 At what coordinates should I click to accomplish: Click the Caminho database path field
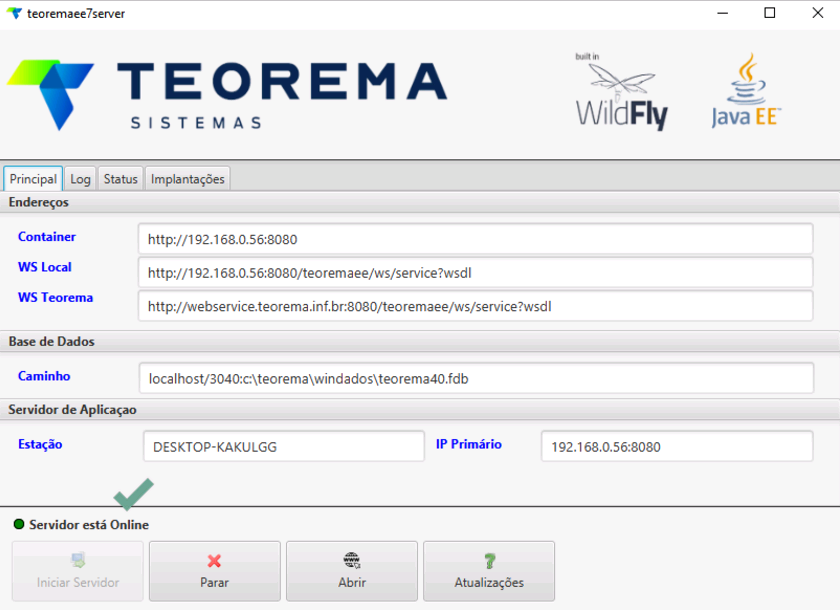pos(476,378)
